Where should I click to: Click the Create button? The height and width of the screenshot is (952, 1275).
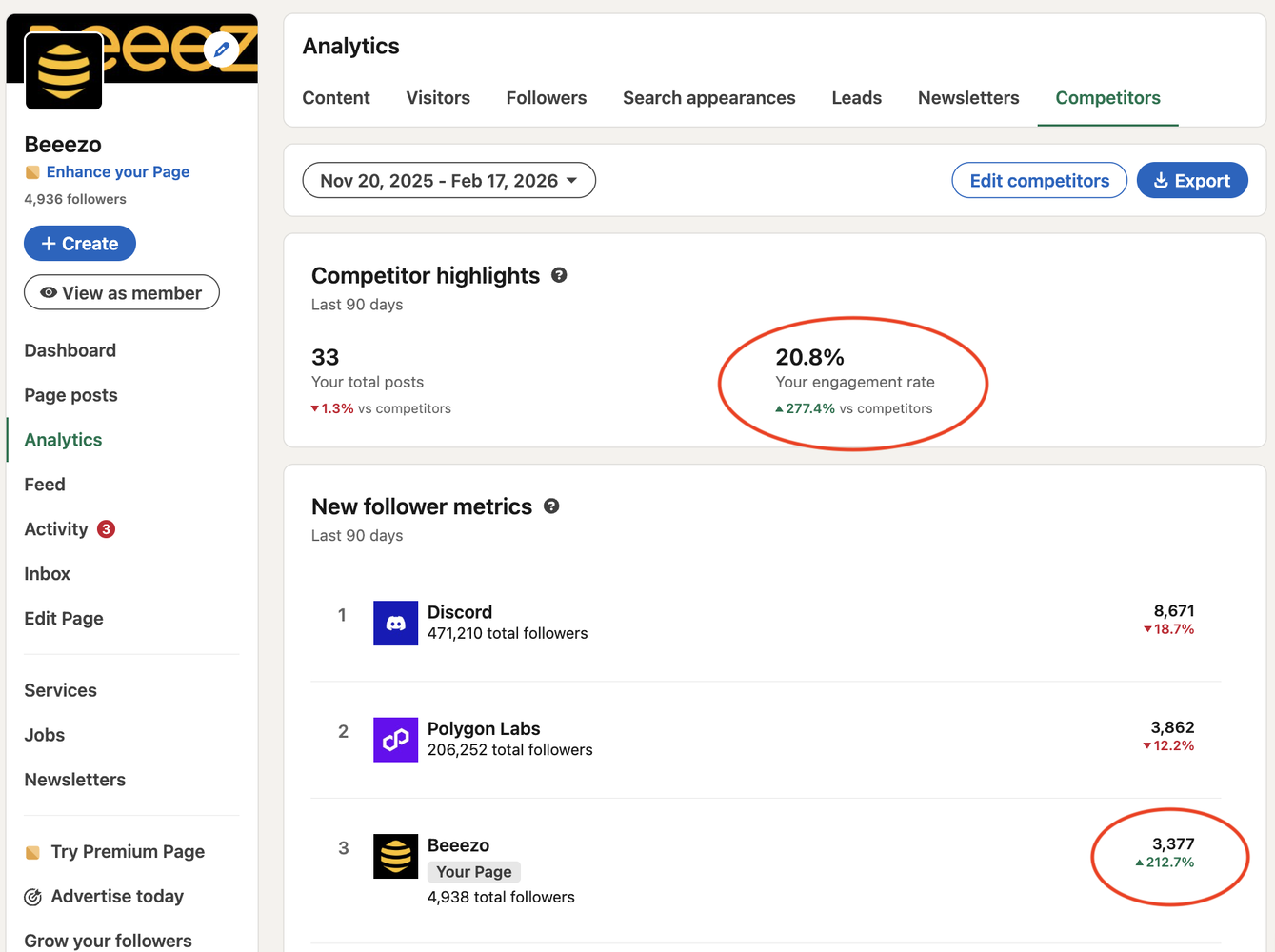coord(80,244)
